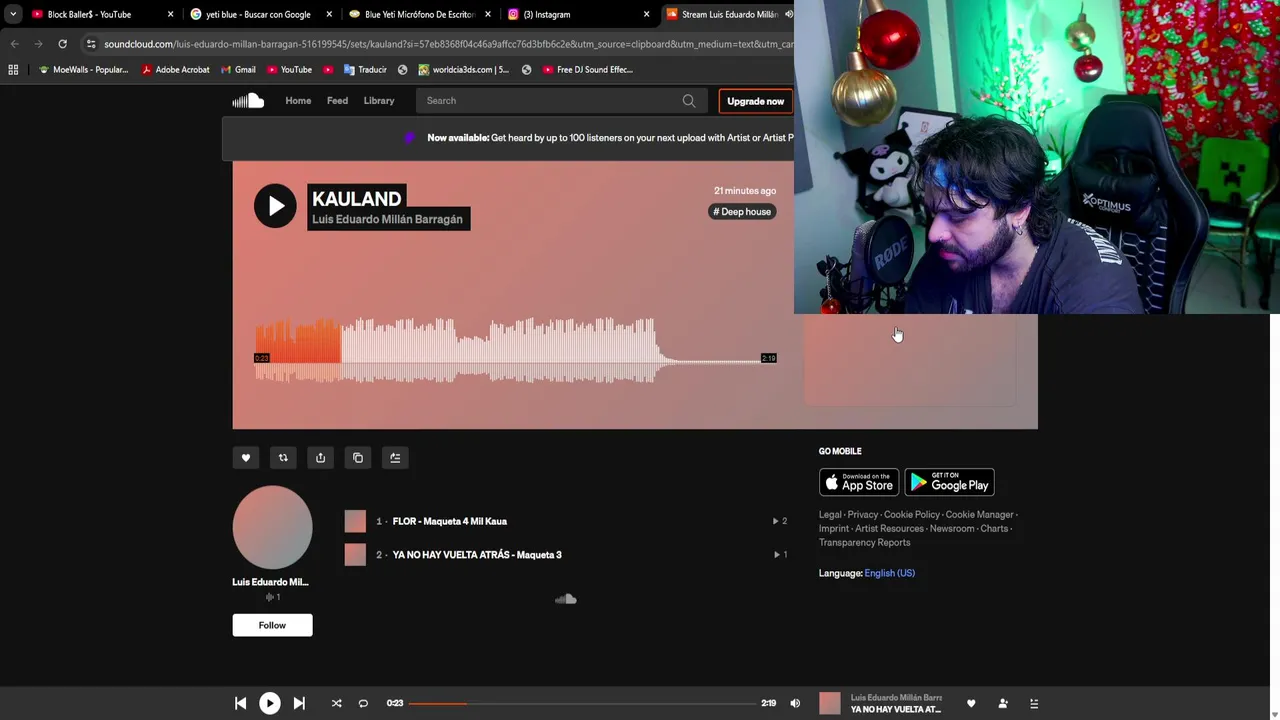Image resolution: width=1280 pixels, height=720 pixels.
Task: Open the worldcia3ds.com bookmark
Action: [x=464, y=70]
